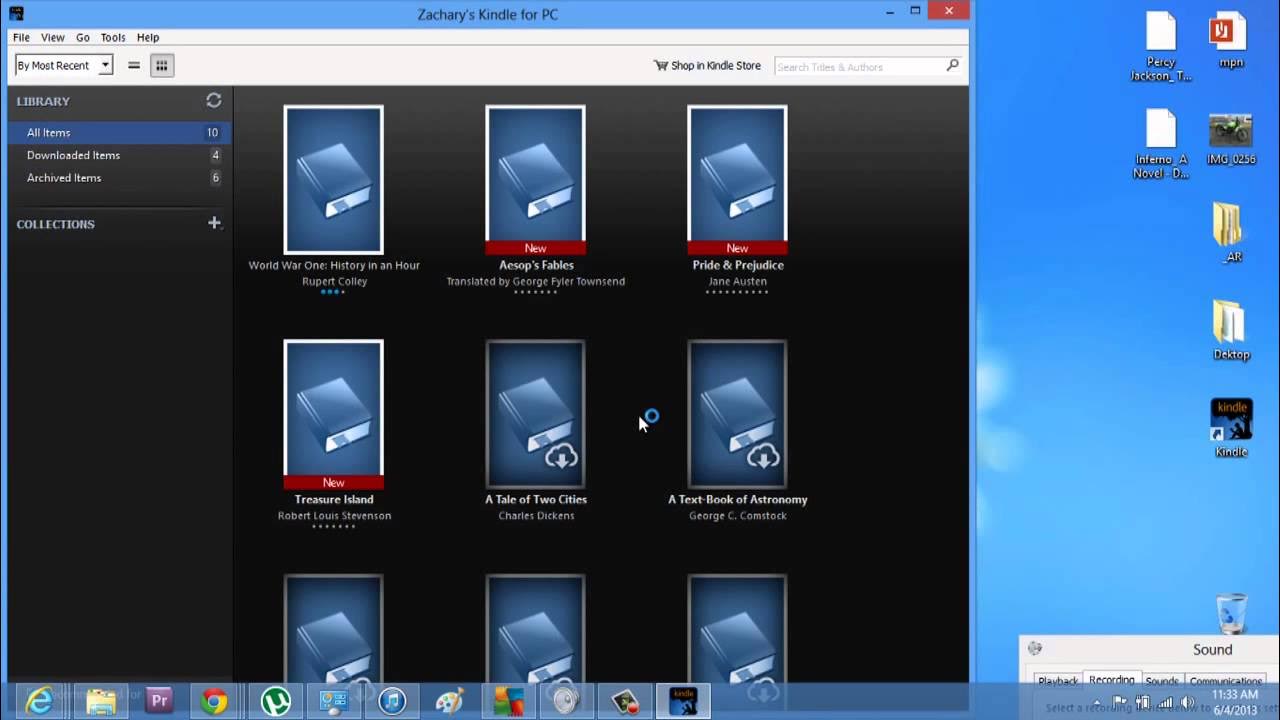Switch to Sounds tab in Sound window
Screen dimensions: 1280x720
(x=1161, y=681)
